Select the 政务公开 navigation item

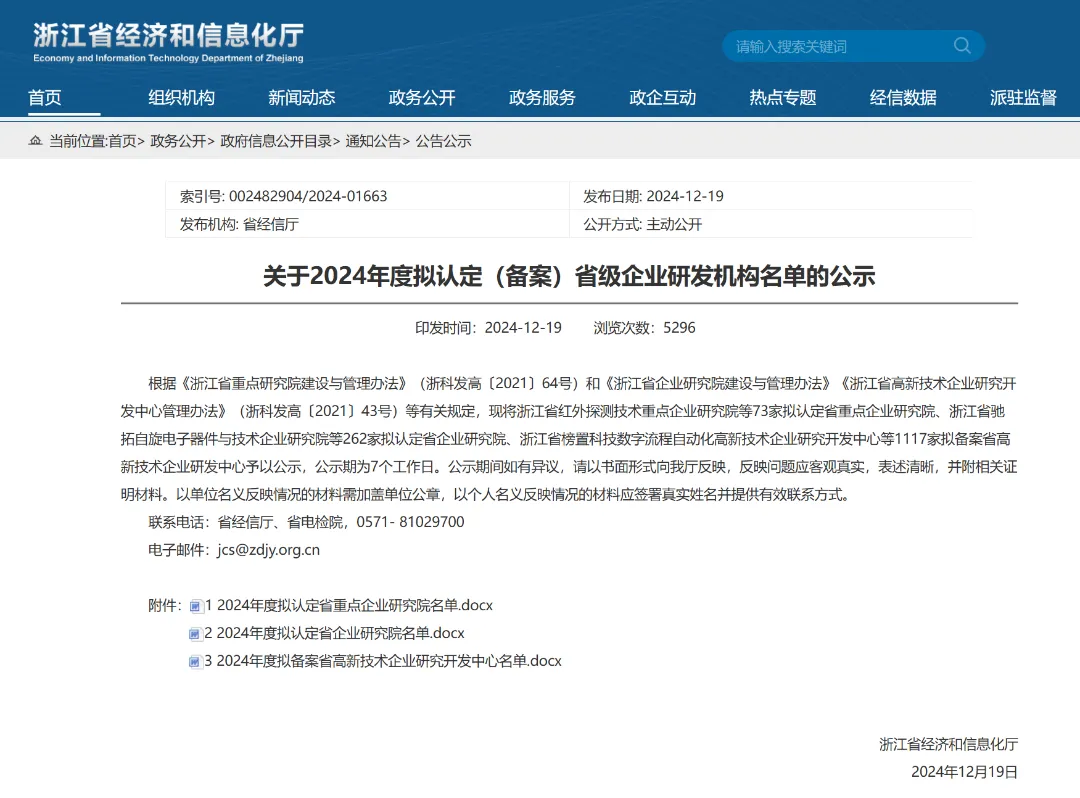tap(422, 98)
